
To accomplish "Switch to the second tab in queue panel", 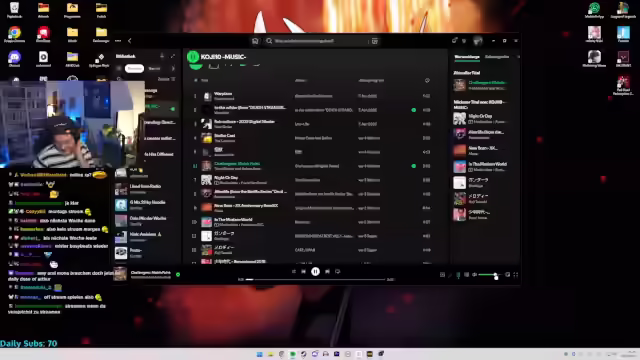I will 497,57.
